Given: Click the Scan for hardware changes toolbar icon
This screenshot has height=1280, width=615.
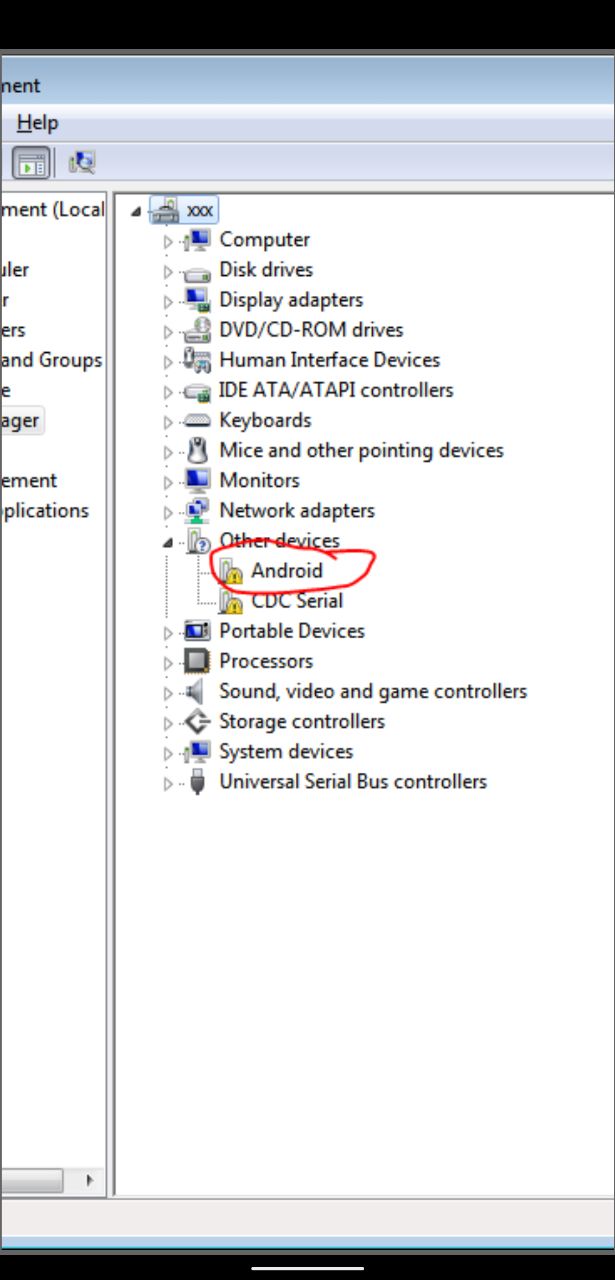Looking at the screenshot, I should [x=82, y=162].
